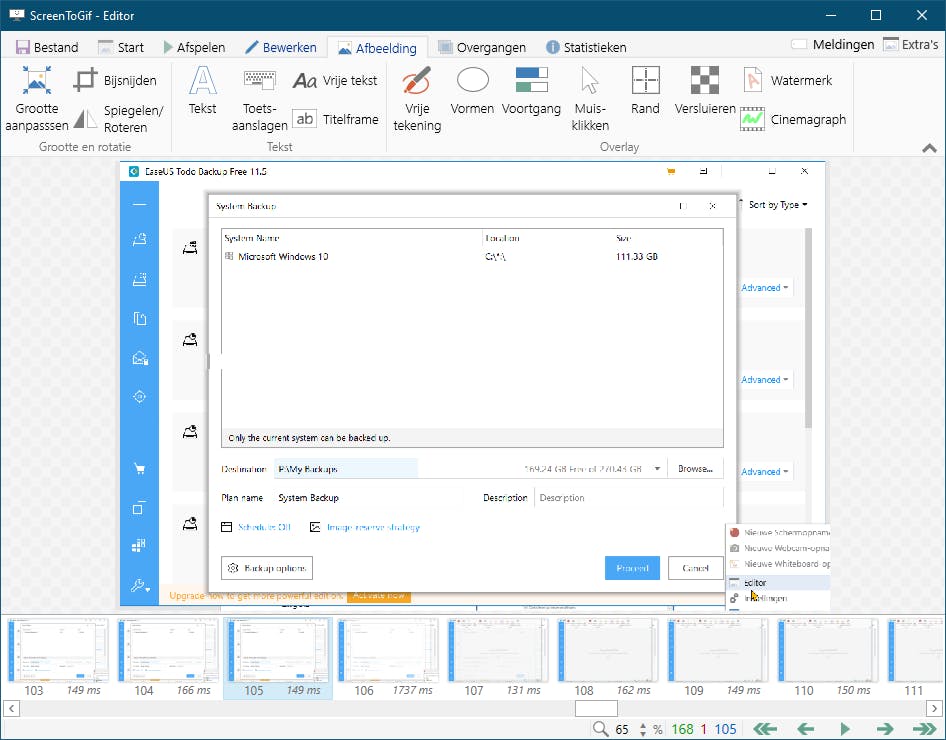
Task: Add a Titelframe title frame
Action: tap(336, 119)
